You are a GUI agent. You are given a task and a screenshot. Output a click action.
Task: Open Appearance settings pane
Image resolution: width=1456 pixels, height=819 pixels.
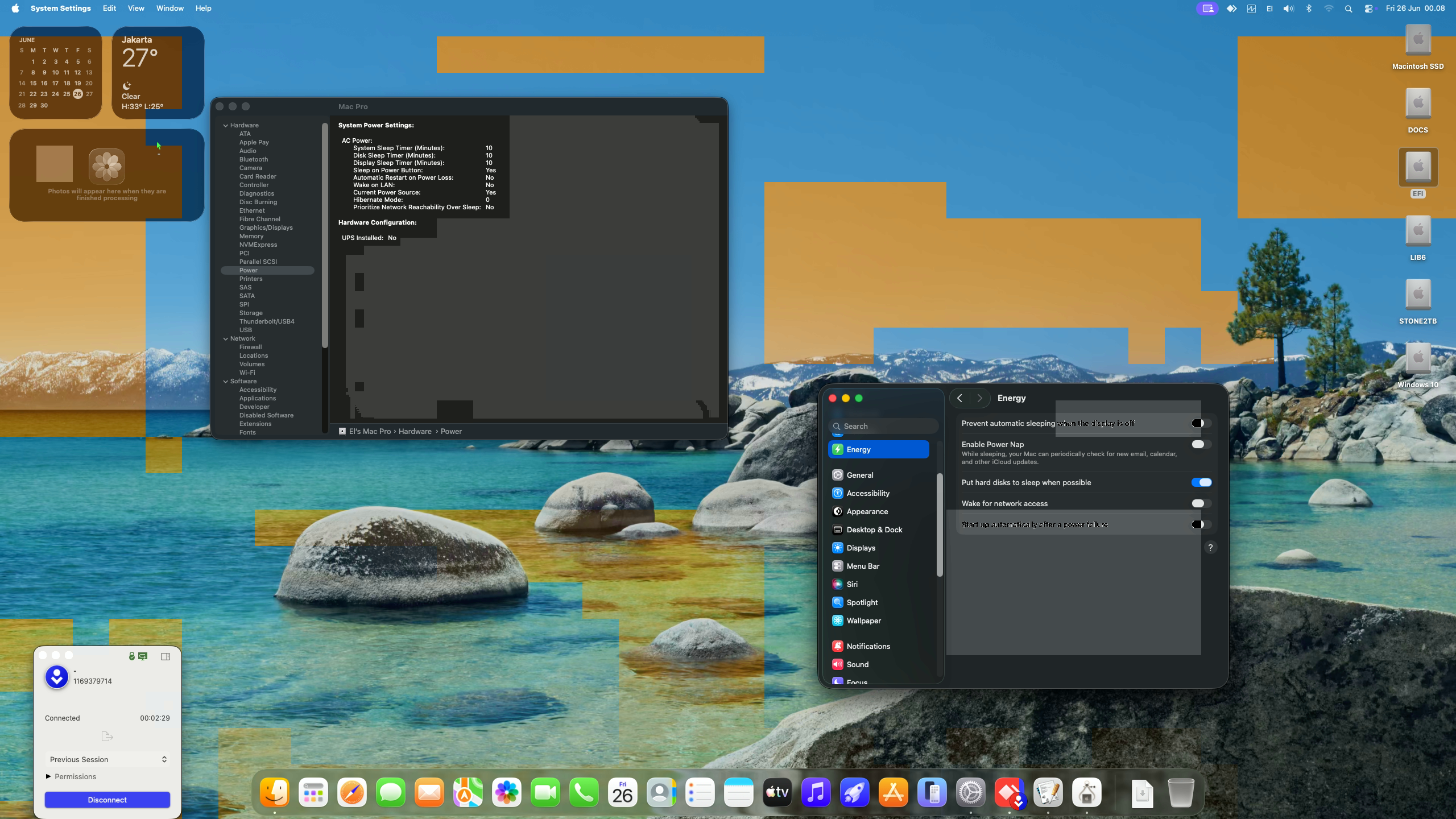pyautogui.click(x=878, y=511)
